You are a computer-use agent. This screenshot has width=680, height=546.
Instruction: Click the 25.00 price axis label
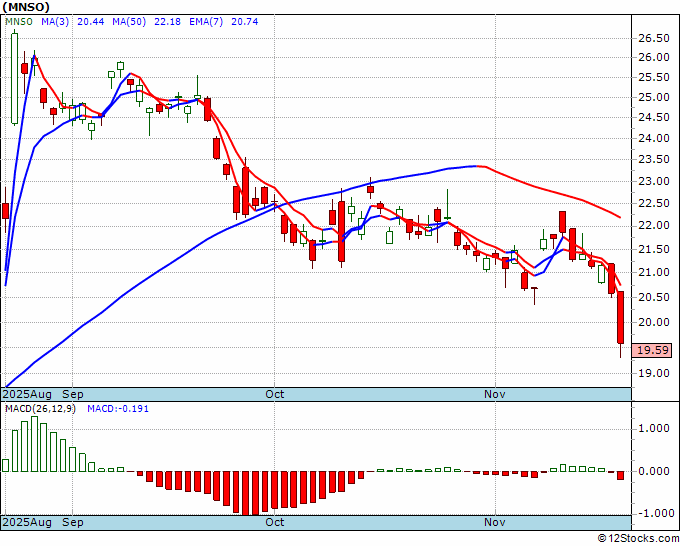point(654,97)
